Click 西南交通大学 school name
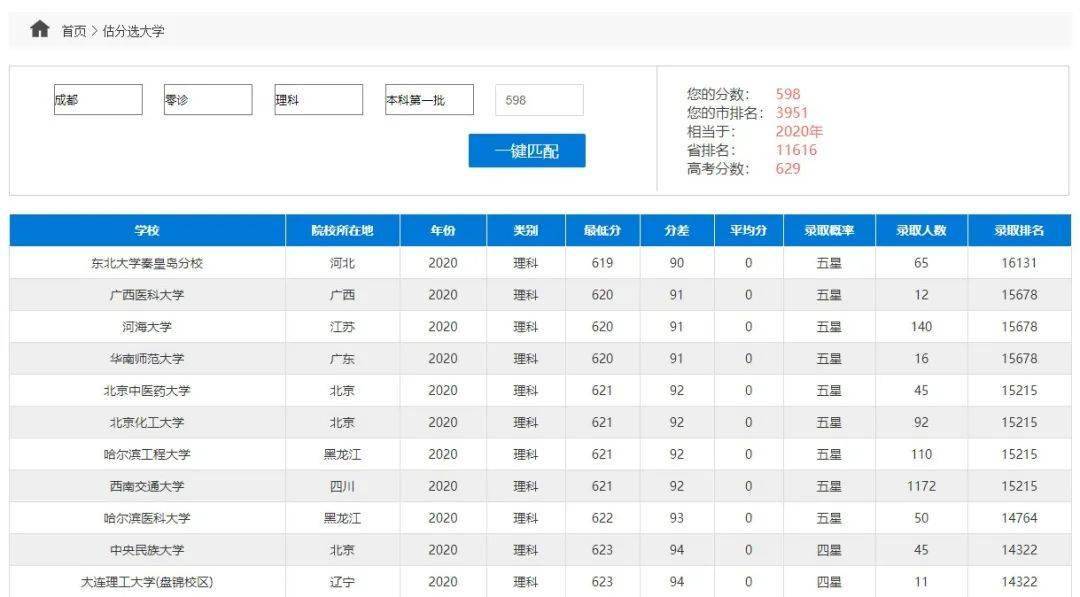Viewport: 1080px width, 597px height. (147, 487)
